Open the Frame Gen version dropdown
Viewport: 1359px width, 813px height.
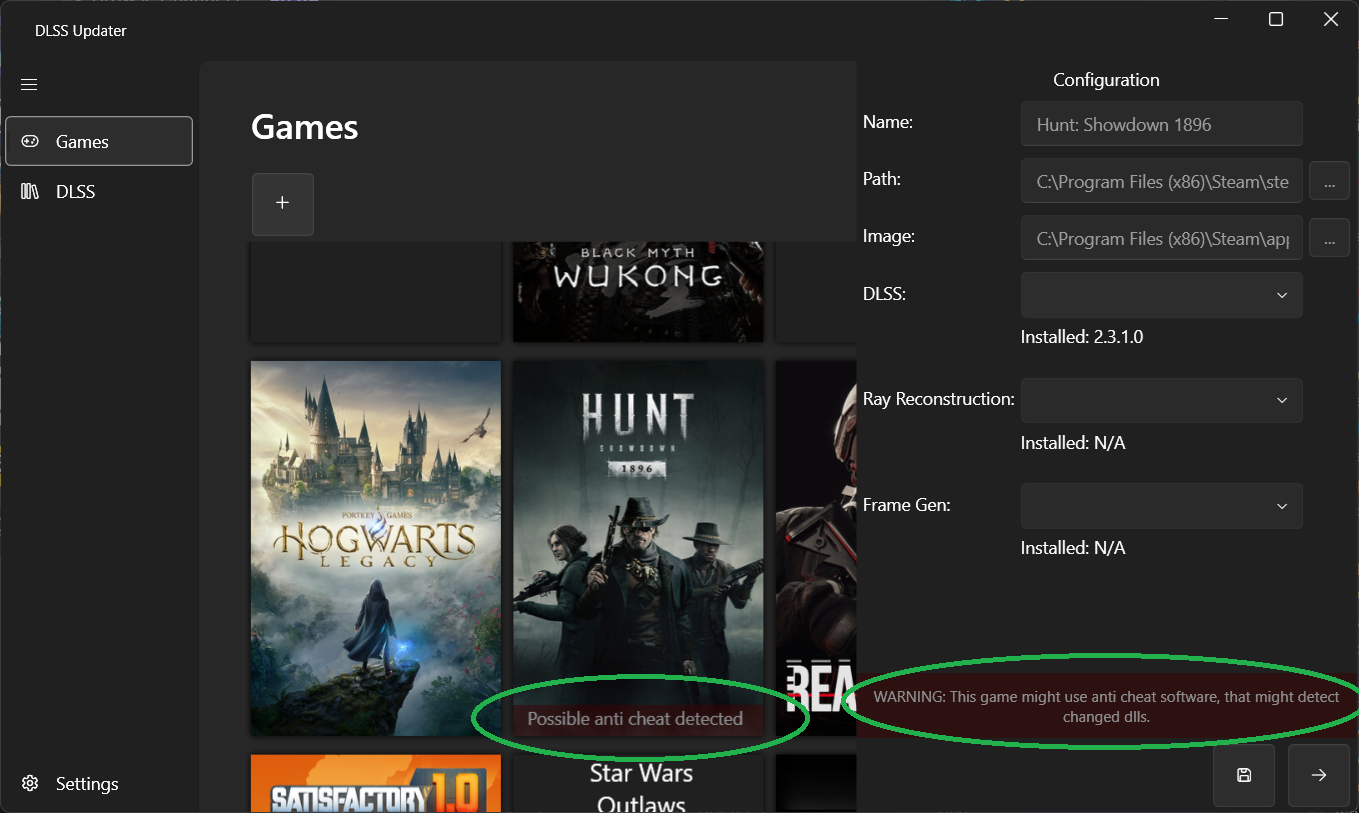pos(1162,506)
